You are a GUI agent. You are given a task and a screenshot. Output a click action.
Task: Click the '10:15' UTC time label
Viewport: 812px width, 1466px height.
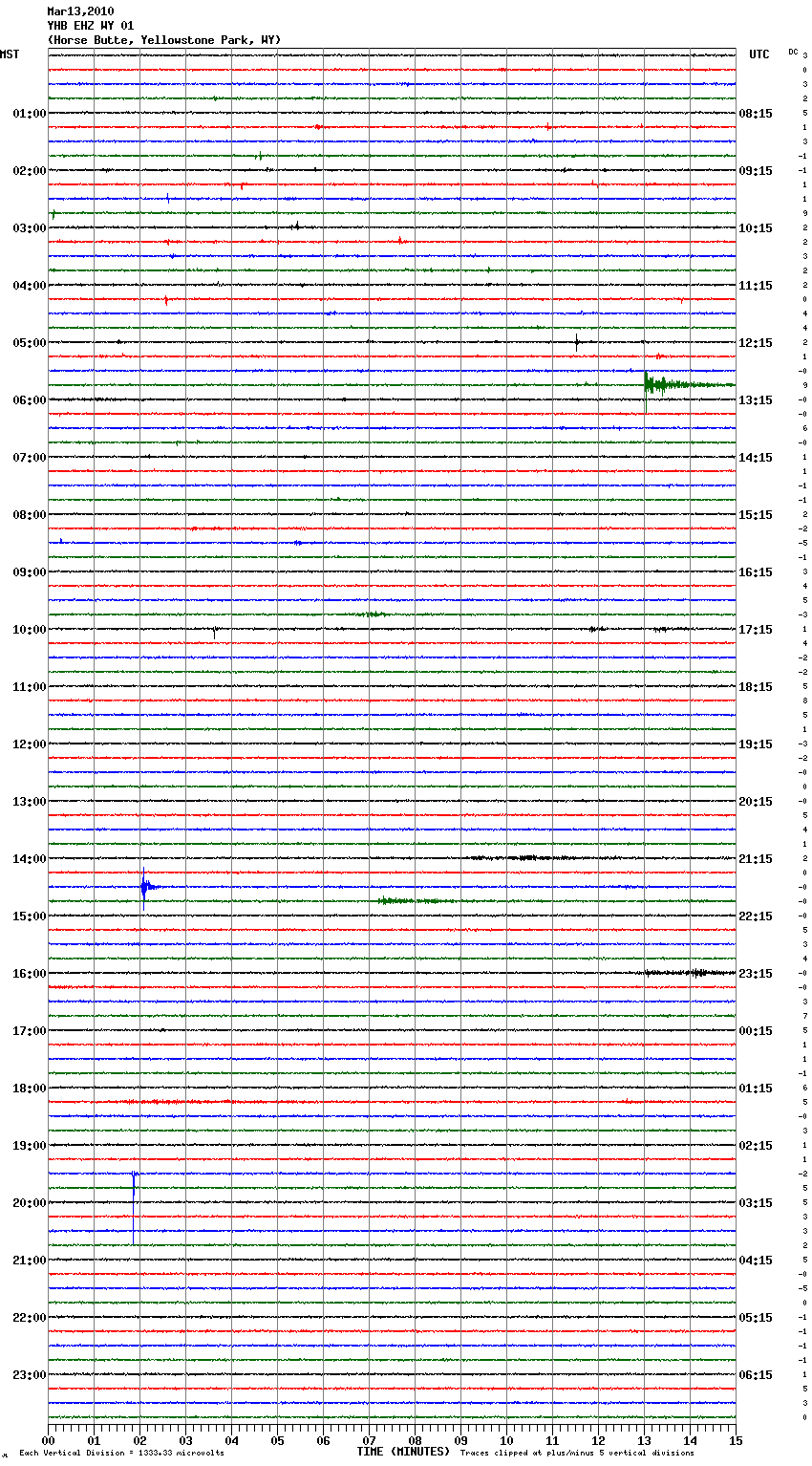(756, 228)
